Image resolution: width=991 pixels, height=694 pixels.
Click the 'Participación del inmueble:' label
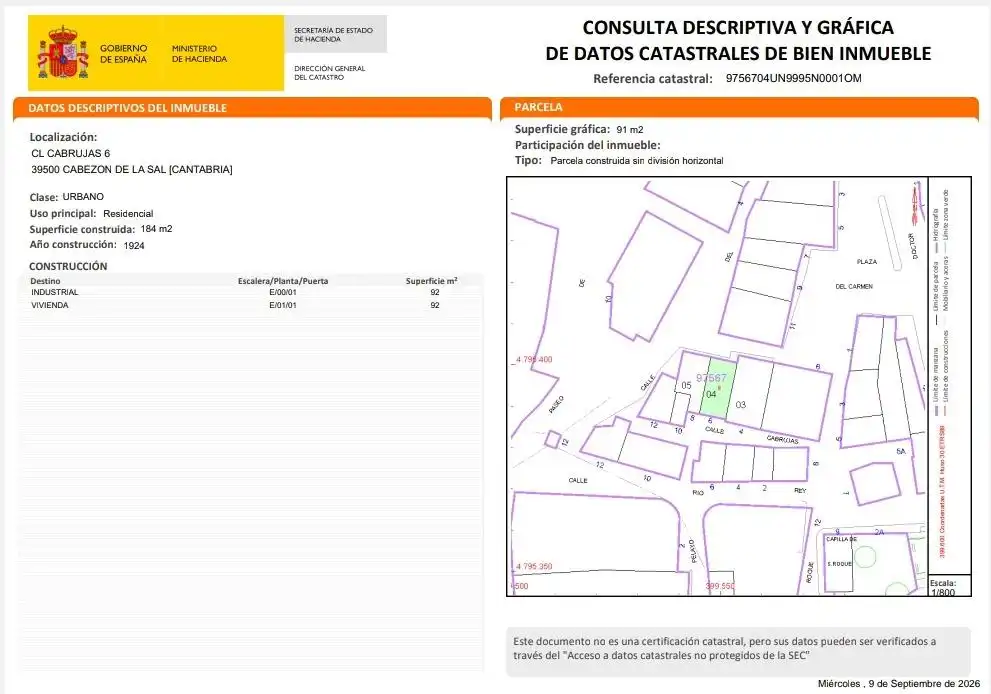[x=587, y=145]
